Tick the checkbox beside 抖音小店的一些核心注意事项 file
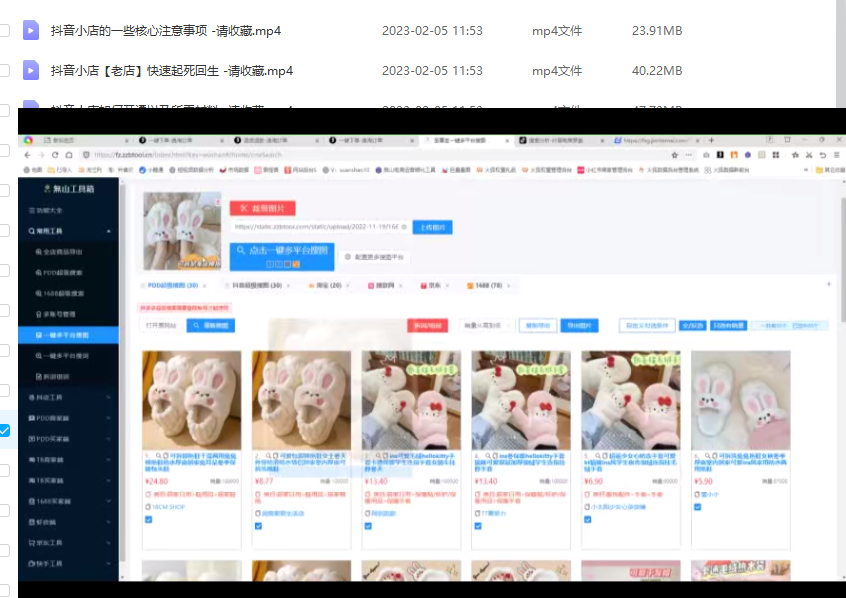 [x=4, y=31]
